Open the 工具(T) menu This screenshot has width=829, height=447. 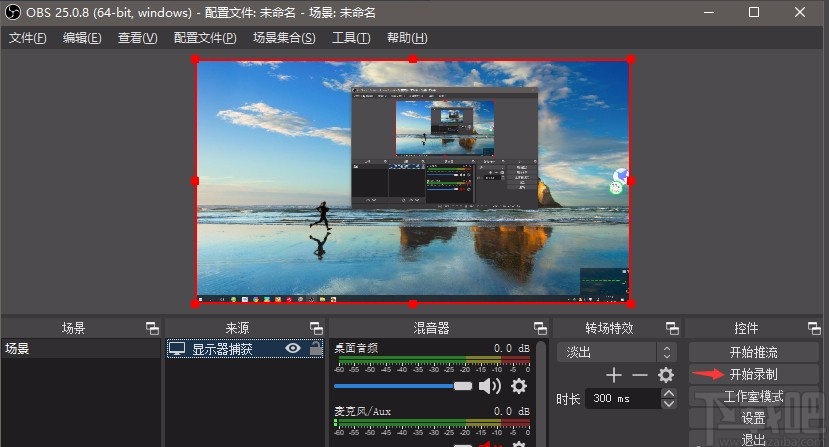351,38
